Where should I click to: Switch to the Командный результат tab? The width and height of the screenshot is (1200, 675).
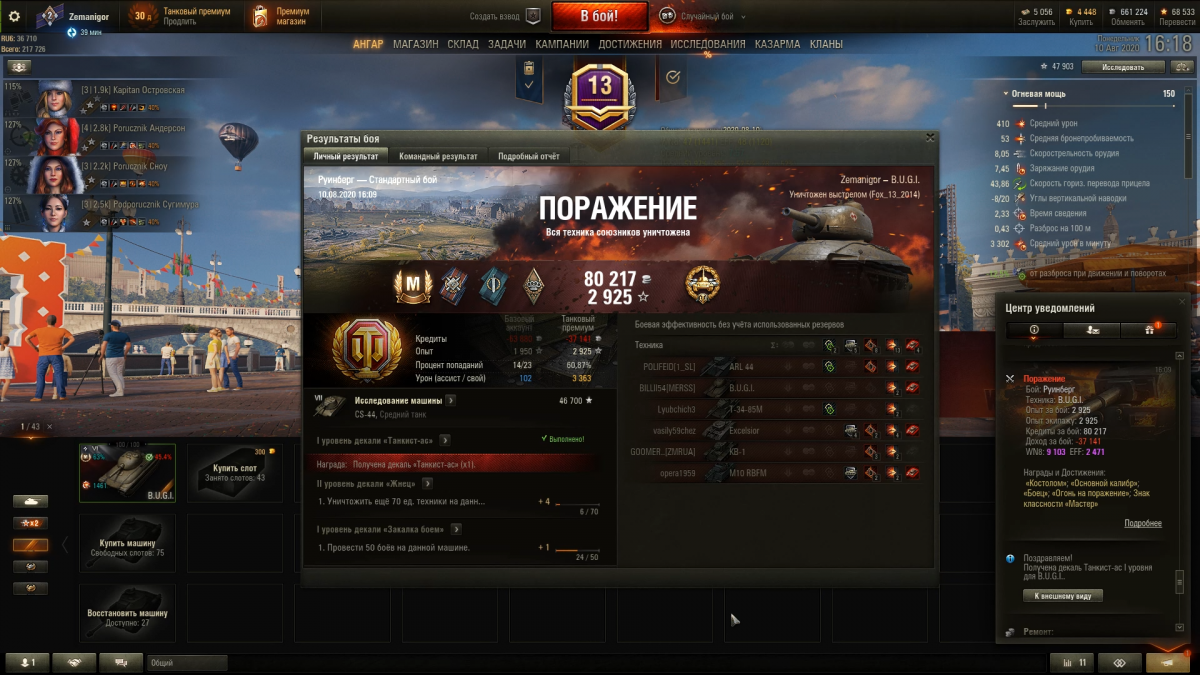(x=436, y=156)
